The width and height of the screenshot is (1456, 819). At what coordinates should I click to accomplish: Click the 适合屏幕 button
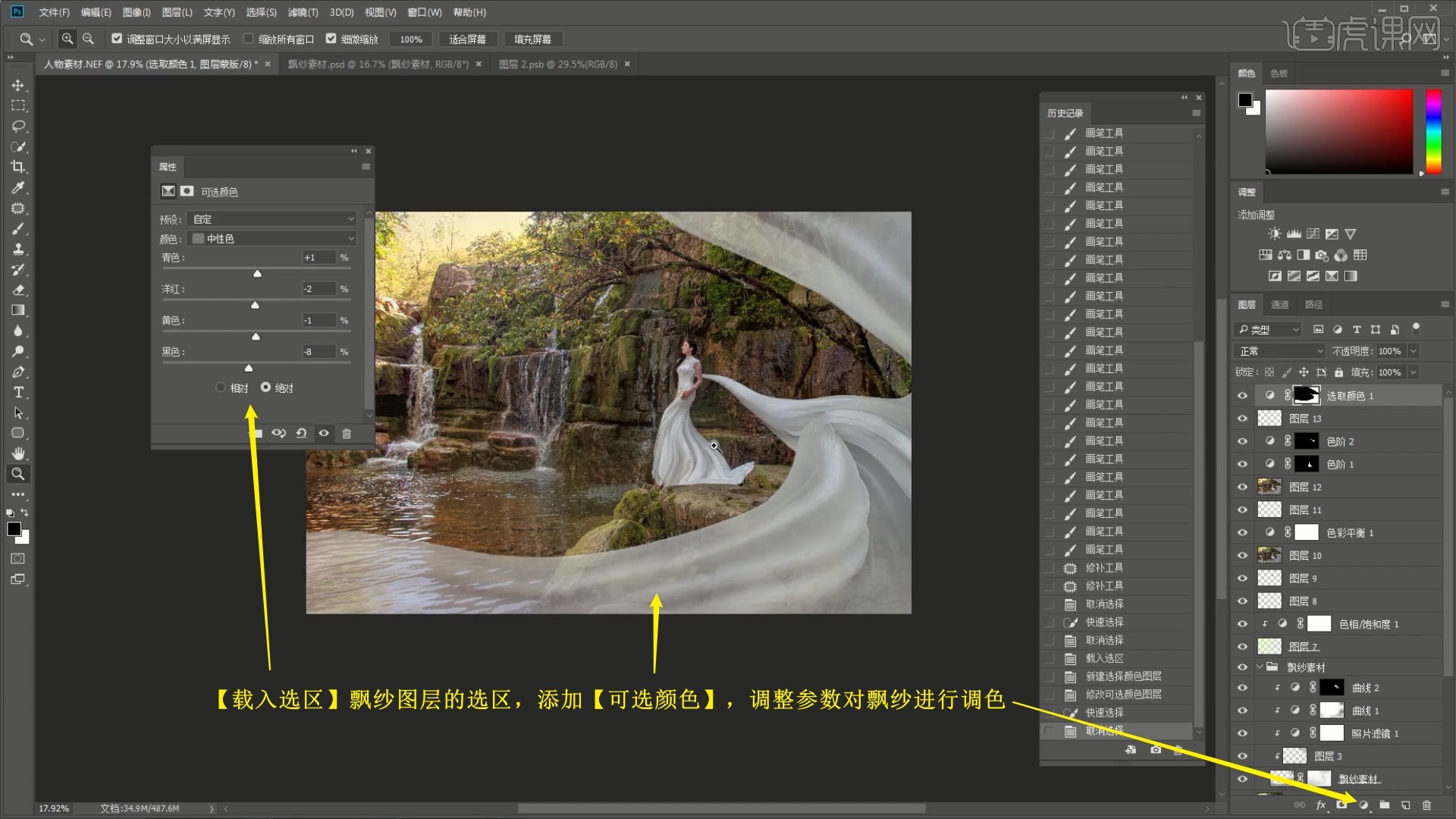(467, 39)
